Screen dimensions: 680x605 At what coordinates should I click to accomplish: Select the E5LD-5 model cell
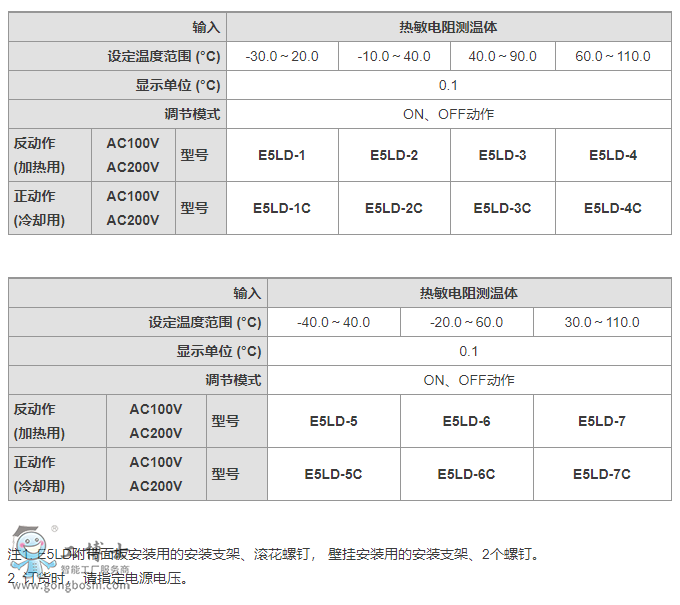[333, 421]
